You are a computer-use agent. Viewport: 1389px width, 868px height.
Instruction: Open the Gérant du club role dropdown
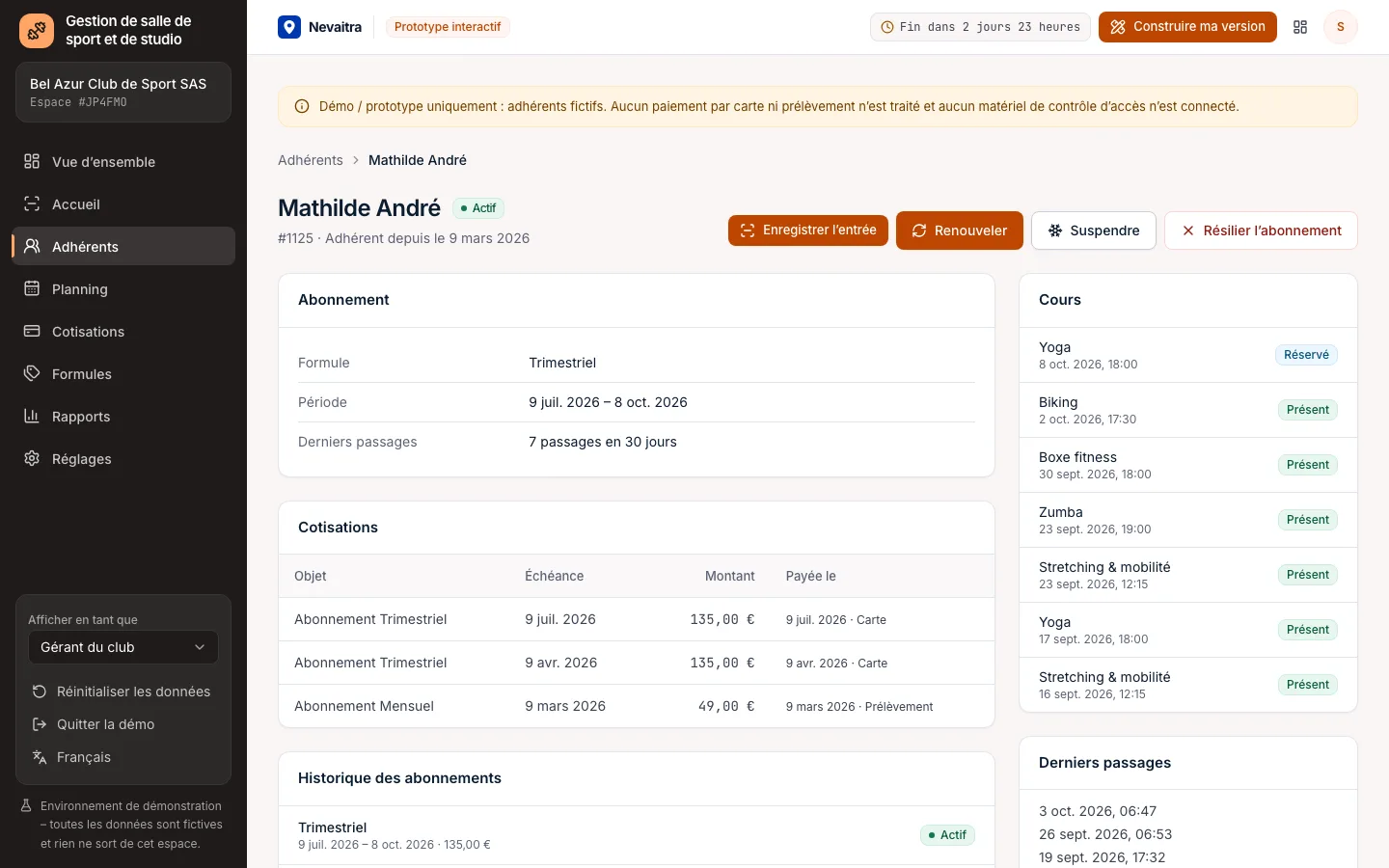click(x=123, y=647)
